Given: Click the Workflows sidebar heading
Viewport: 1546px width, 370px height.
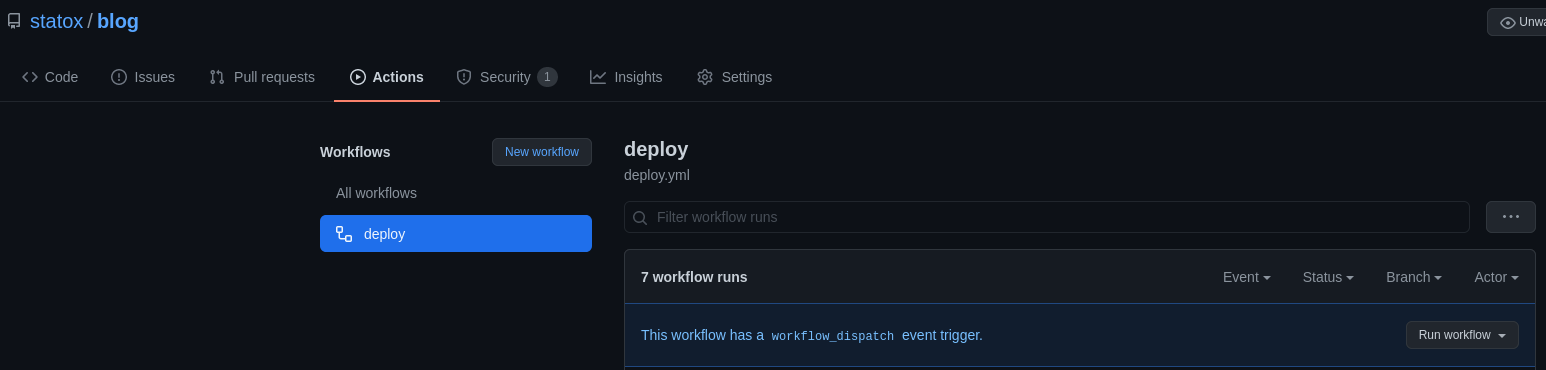Looking at the screenshot, I should coord(355,152).
